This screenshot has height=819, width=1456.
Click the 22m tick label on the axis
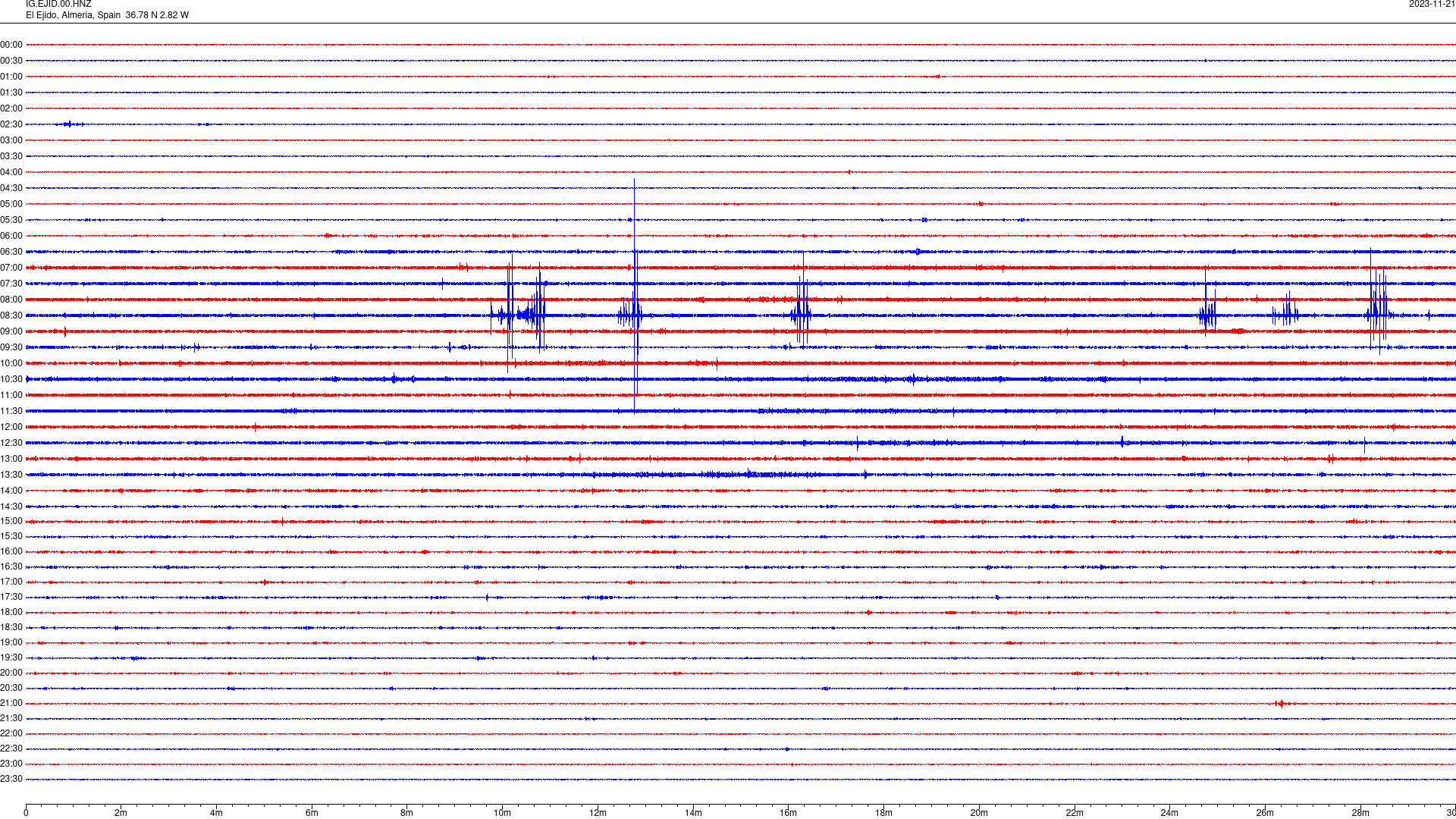pyautogui.click(x=1075, y=813)
